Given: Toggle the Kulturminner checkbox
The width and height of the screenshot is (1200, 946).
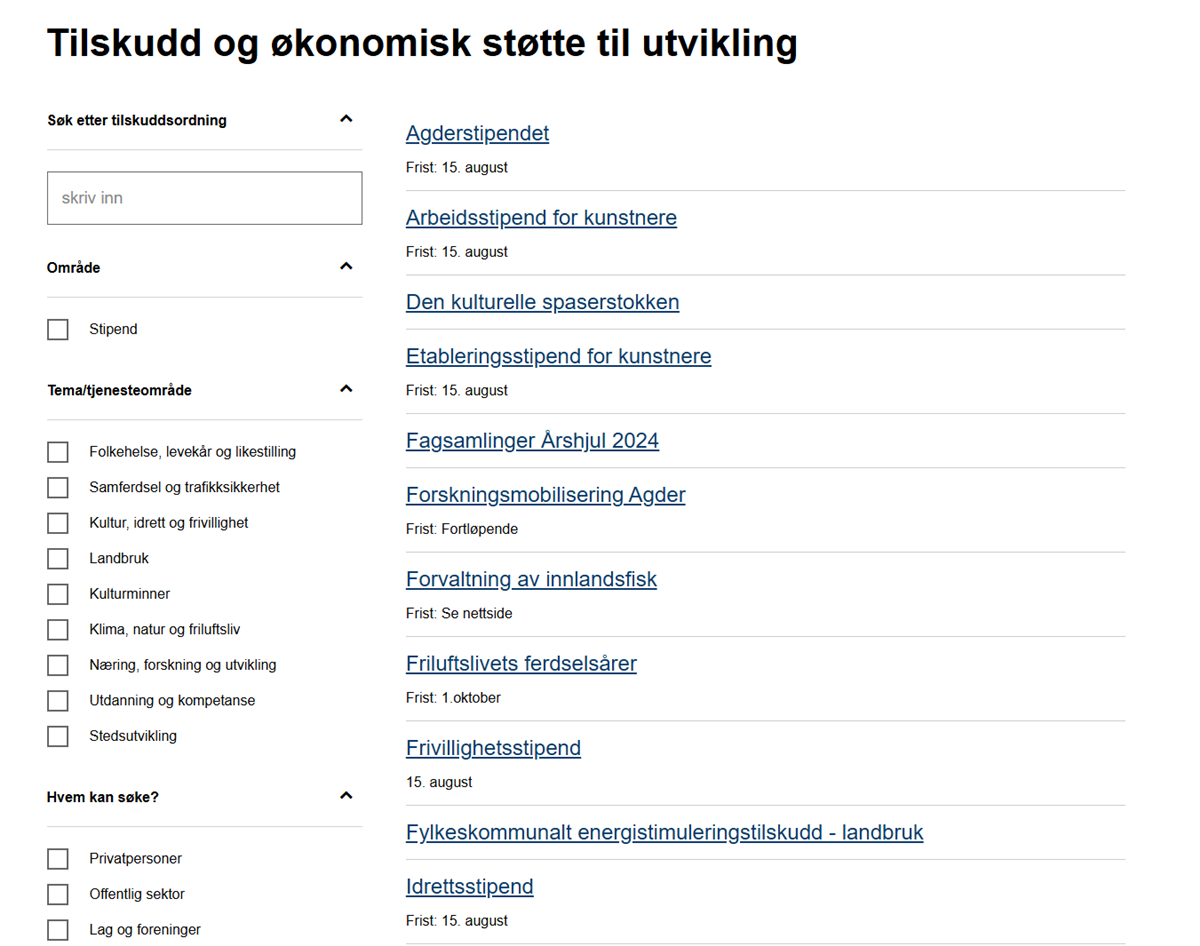Looking at the screenshot, I should click(x=58, y=594).
